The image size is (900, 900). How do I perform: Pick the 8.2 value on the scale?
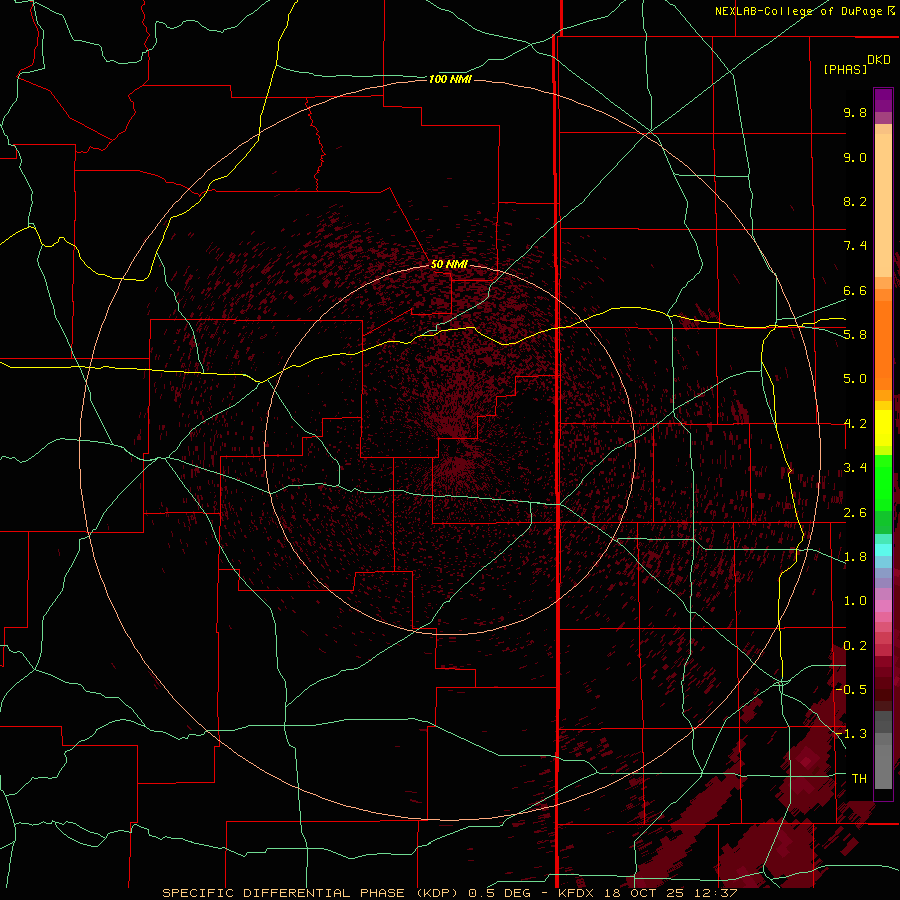855,201
